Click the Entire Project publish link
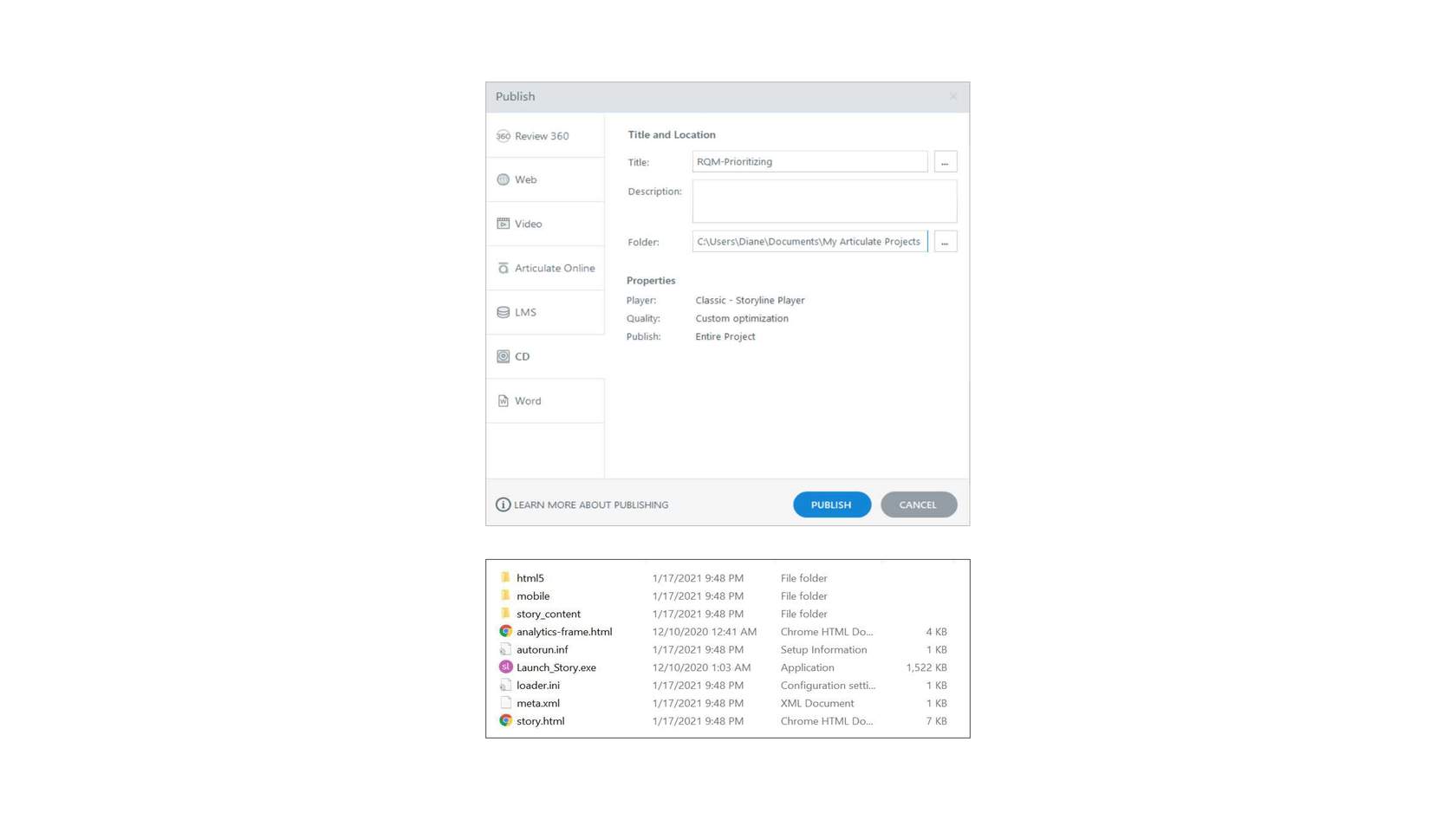The image size is (1456, 820). click(x=725, y=336)
